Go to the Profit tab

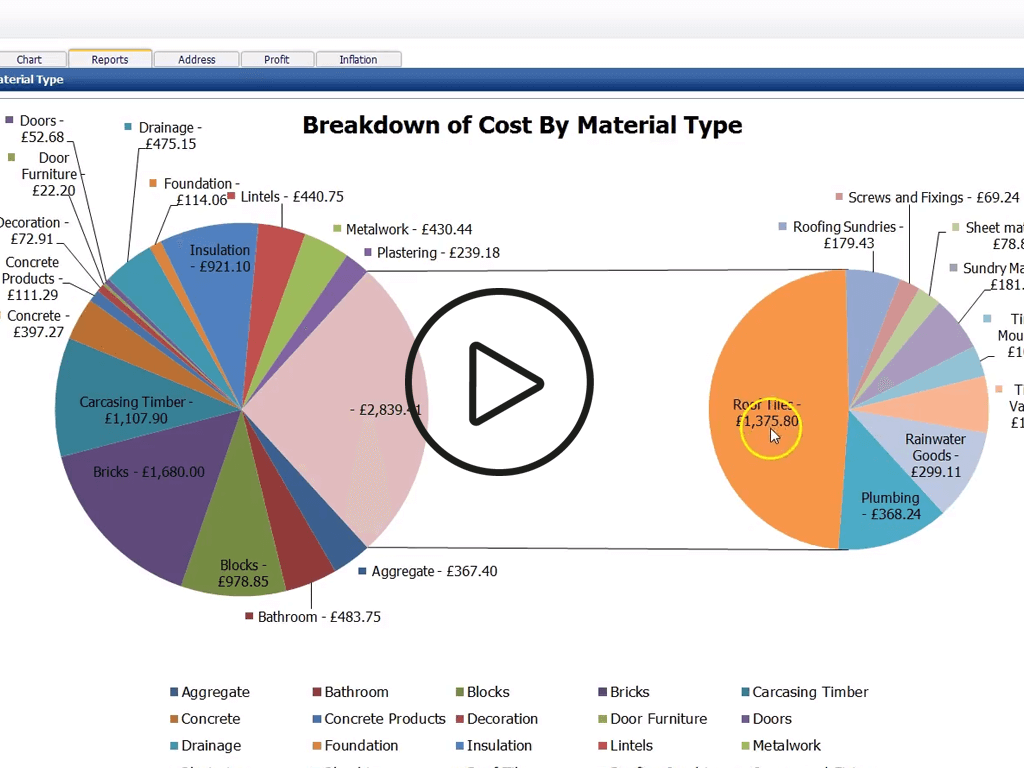pos(277,59)
